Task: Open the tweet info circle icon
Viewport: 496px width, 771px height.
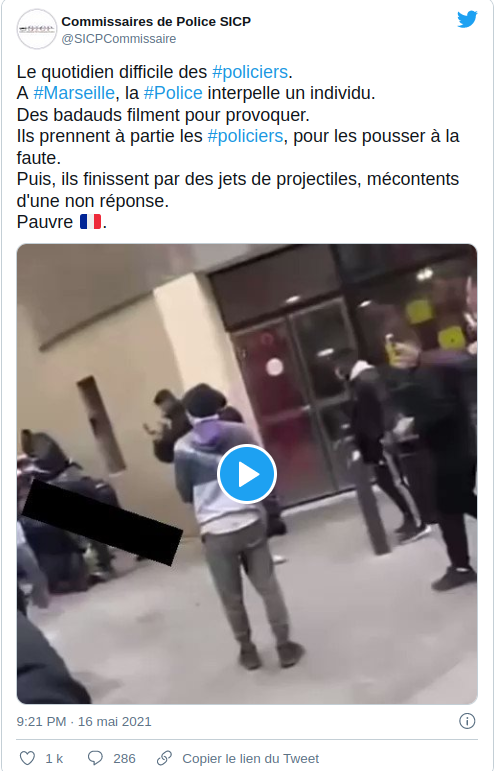Action: (467, 721)
